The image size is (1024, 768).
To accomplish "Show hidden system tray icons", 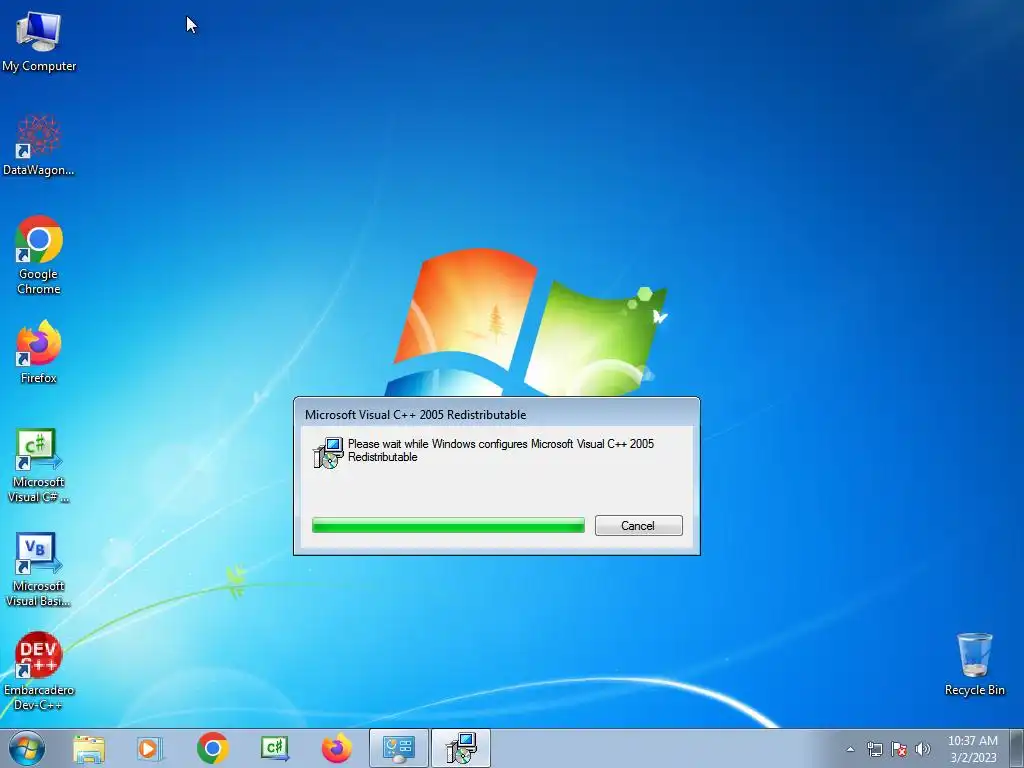I will coord(850,749).
